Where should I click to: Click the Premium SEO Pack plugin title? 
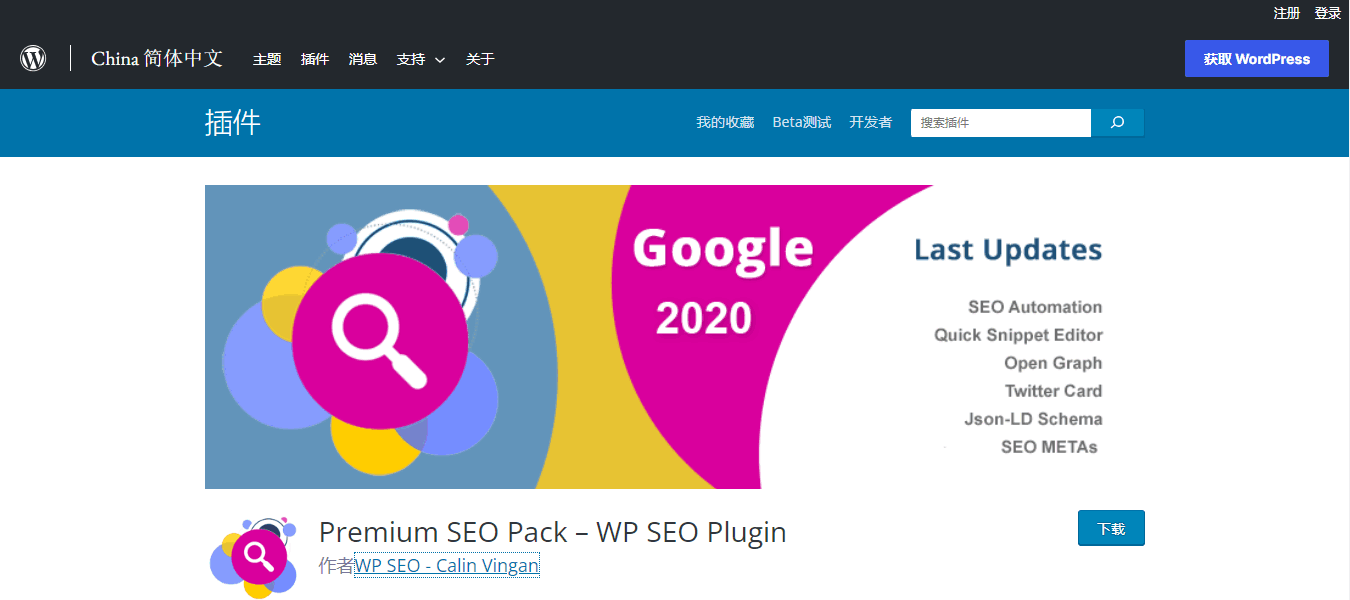(552, 532)
